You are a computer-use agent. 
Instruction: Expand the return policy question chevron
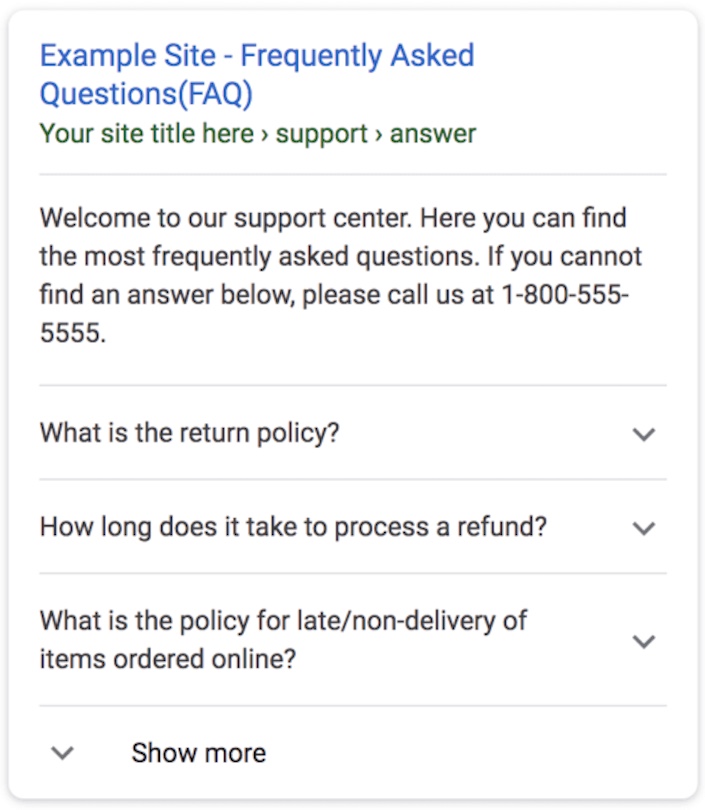click(644, 434)
